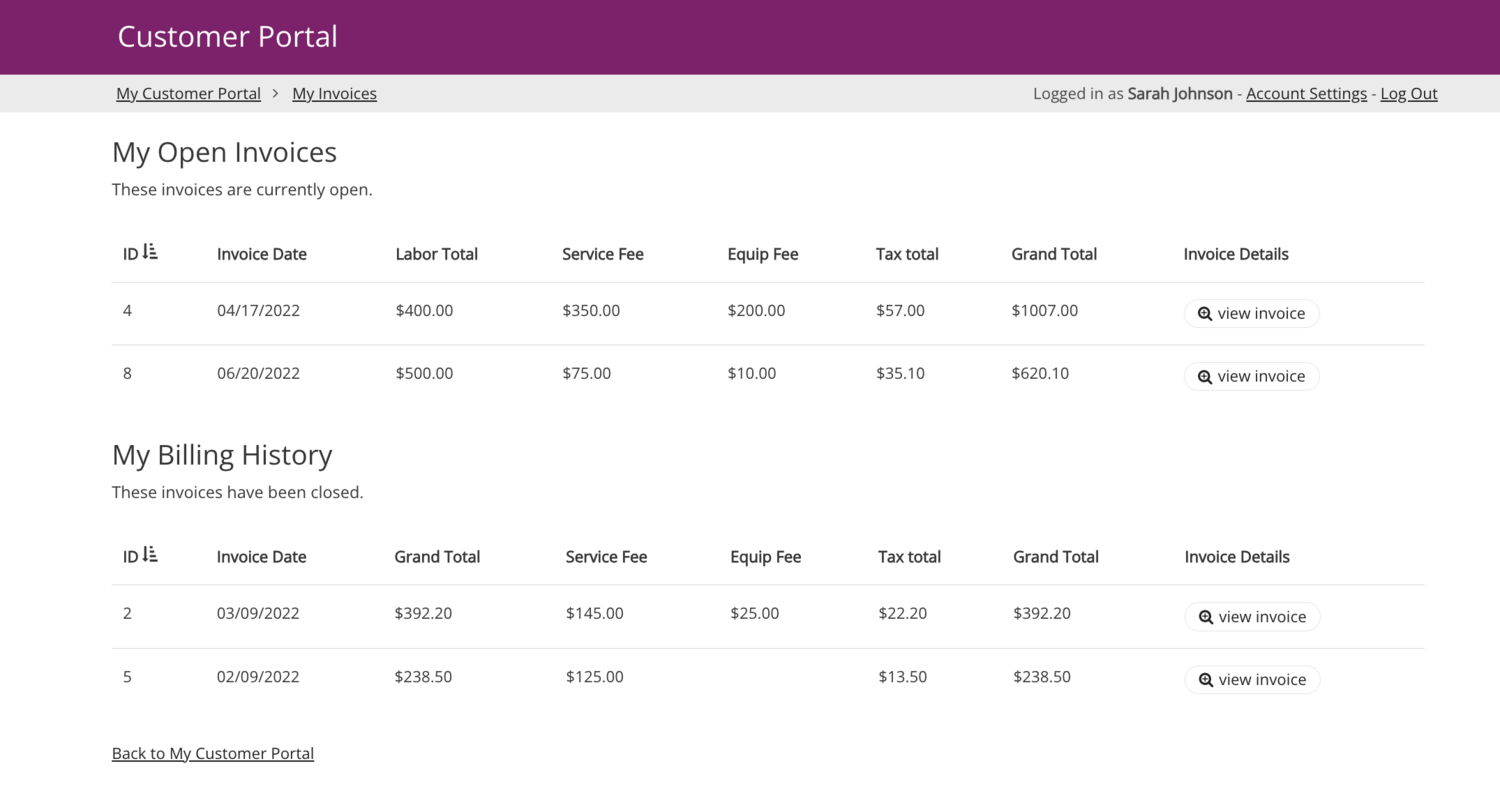The width and height of the screenshot is (1500, 812).
Task: Click sort icon beside ID in Open Invoices
Action: point(150,252)
